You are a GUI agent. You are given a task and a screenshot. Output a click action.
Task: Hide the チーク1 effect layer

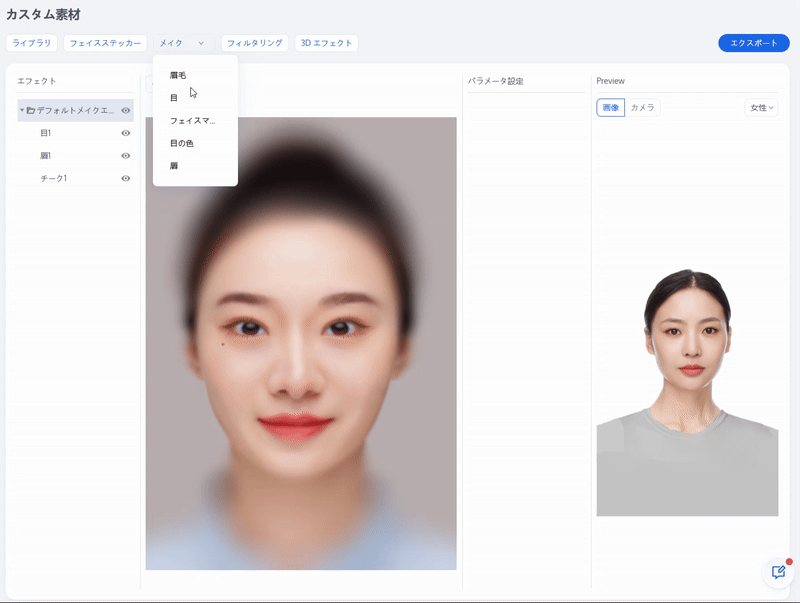126,178
